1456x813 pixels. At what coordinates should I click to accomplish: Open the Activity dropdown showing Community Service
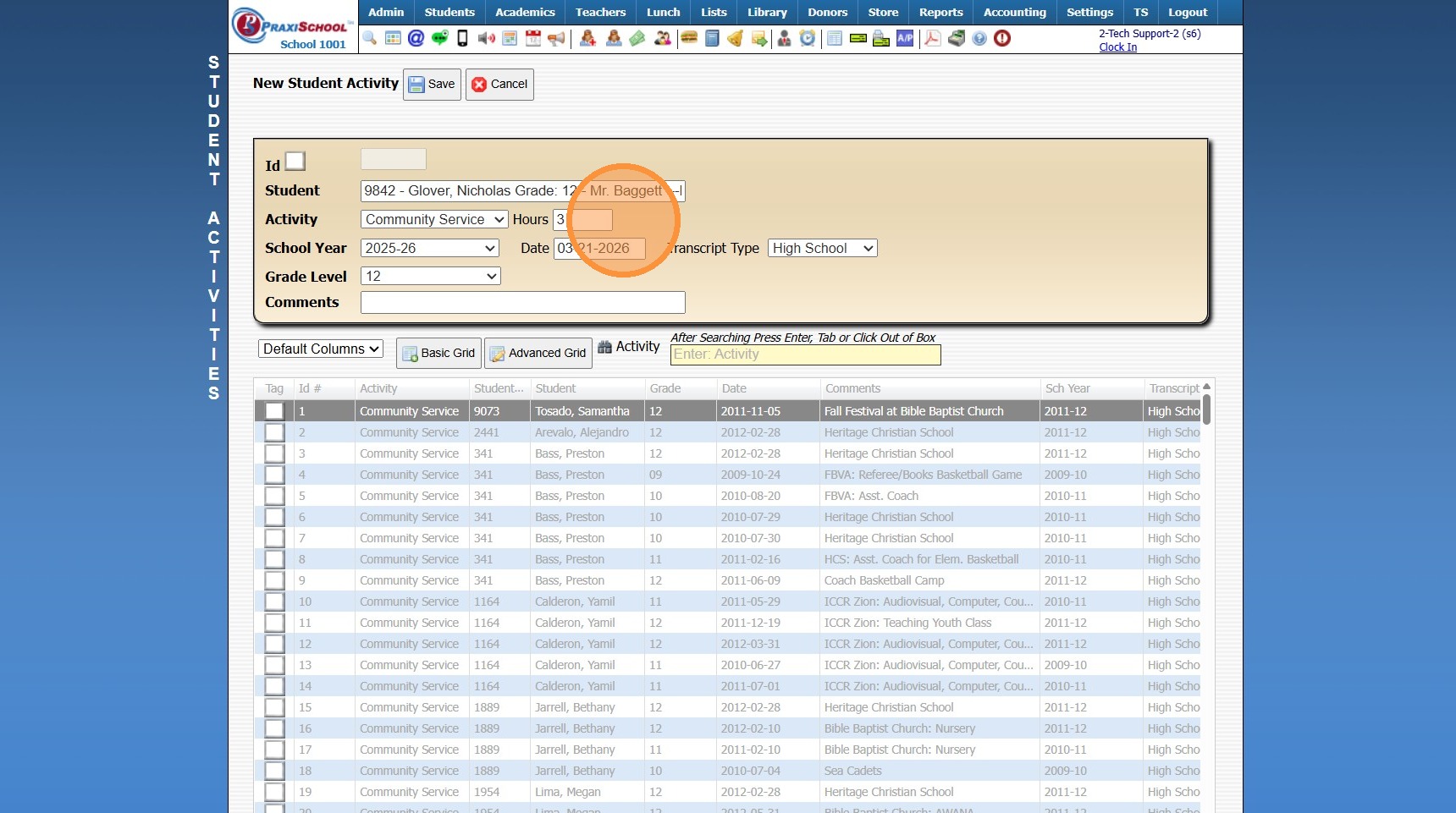click(433, 219)
